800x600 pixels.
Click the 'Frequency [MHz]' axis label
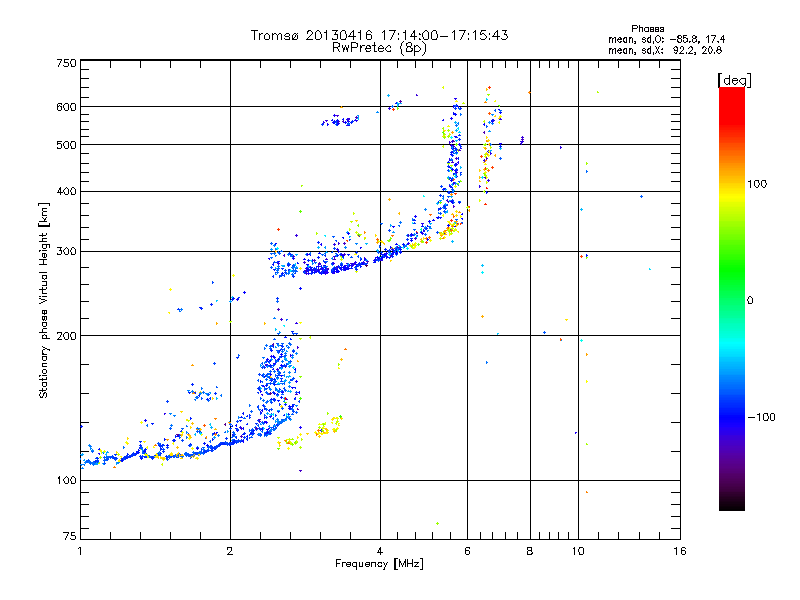[379, 564]
